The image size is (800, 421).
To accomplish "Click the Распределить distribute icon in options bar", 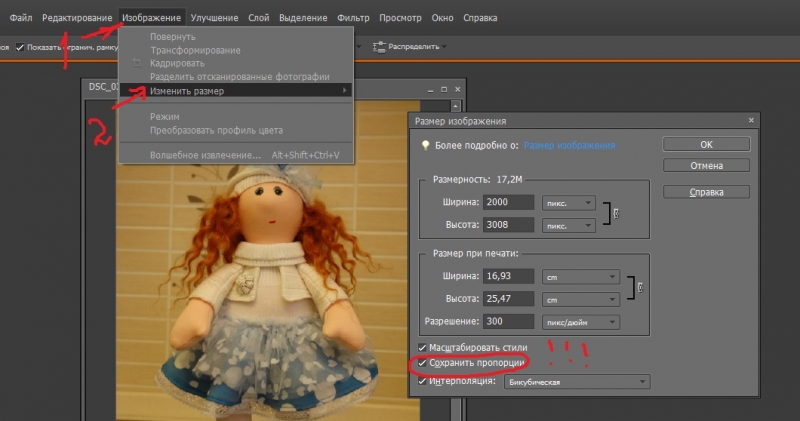I will point(380,46).
